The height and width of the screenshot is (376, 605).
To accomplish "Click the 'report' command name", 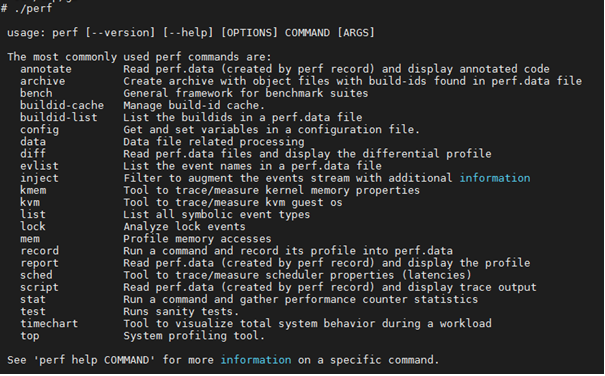I will tap(39, 263).
